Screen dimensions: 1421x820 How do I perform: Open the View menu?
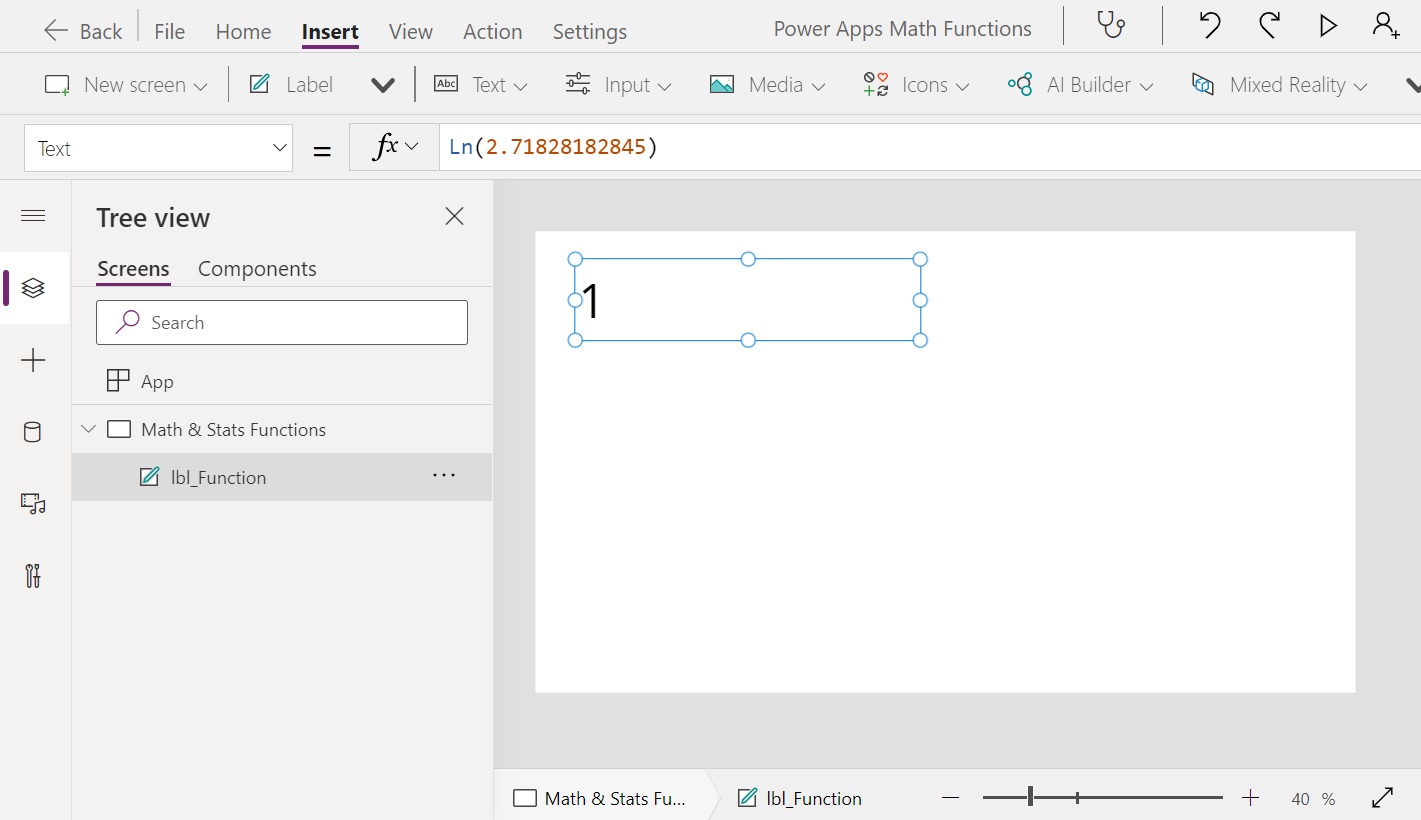pyautogui.click(x=410, y=31)
